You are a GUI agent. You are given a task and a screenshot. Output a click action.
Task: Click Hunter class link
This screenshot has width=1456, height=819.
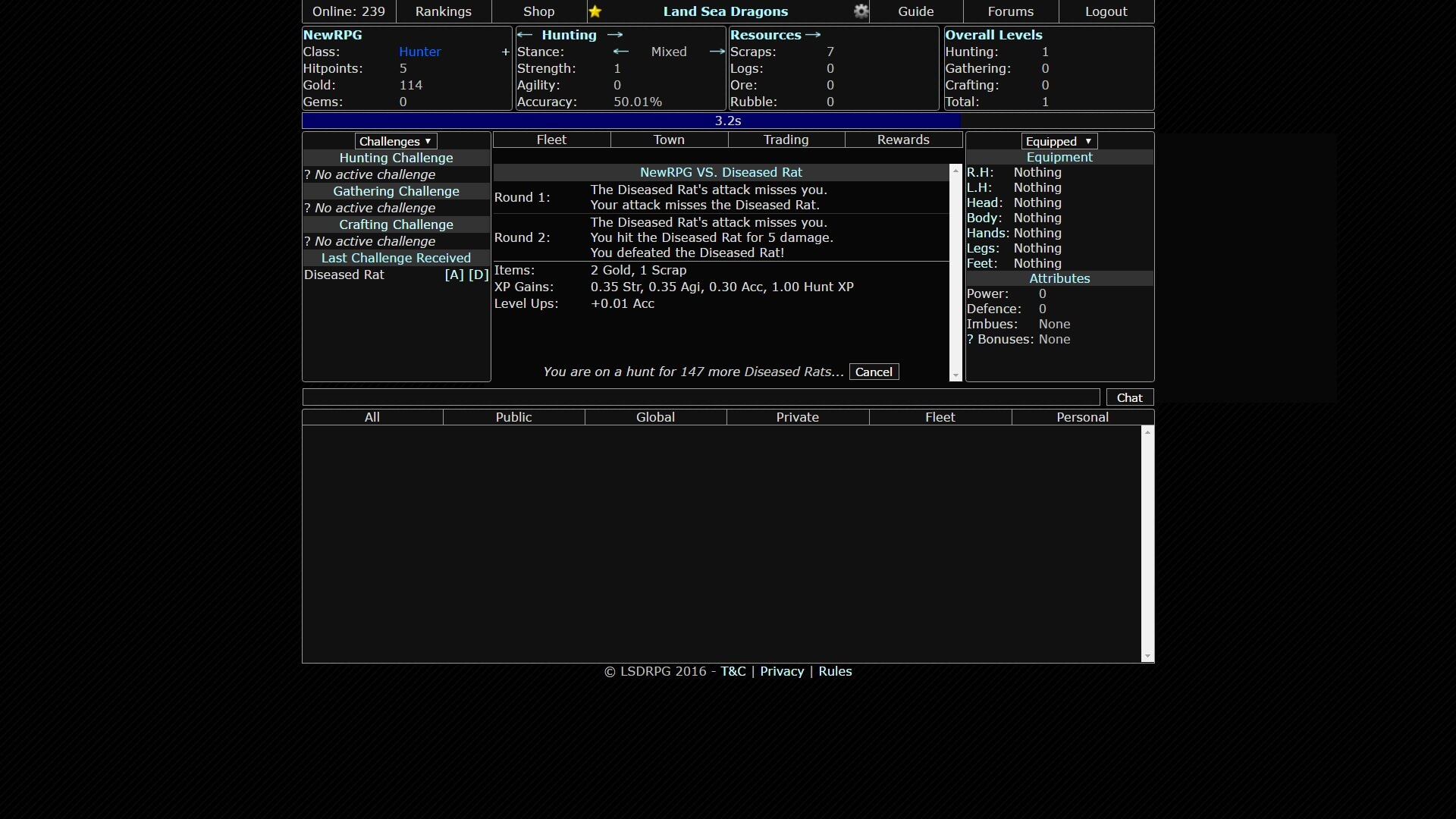pos(419,52)
